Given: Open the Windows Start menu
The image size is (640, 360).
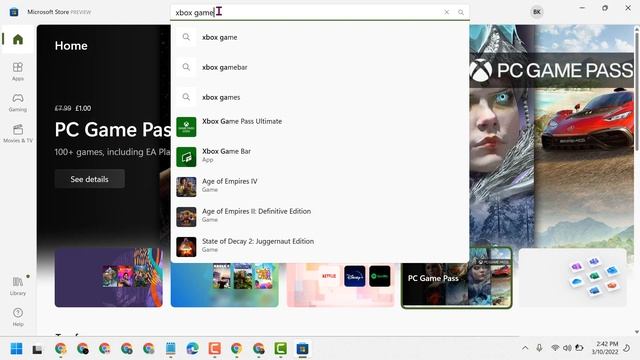Looking at the screenshot, I should (16, 349).
